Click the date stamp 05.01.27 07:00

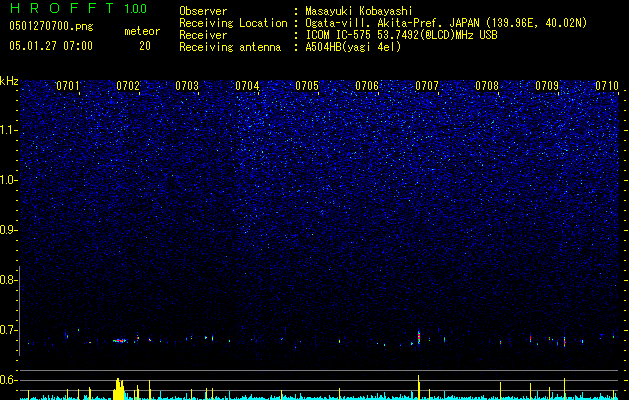(51, 46)
